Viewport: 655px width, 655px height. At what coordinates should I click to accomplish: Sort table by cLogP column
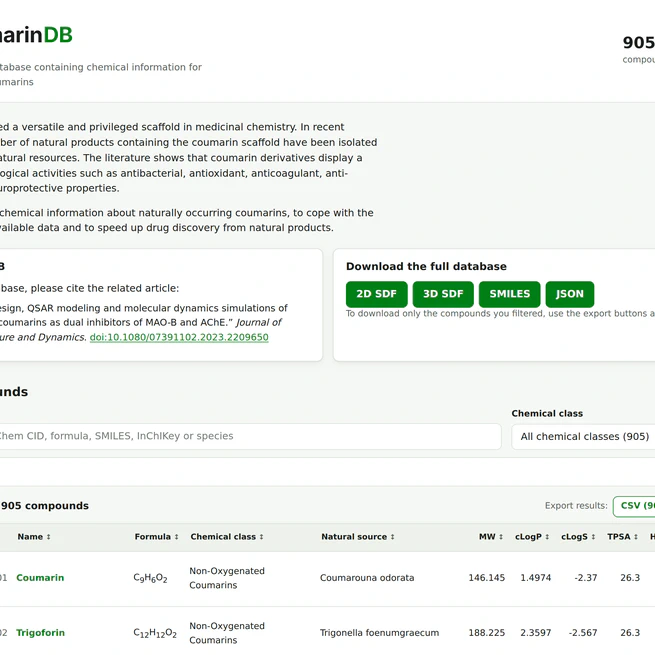[x=532, y=537]
